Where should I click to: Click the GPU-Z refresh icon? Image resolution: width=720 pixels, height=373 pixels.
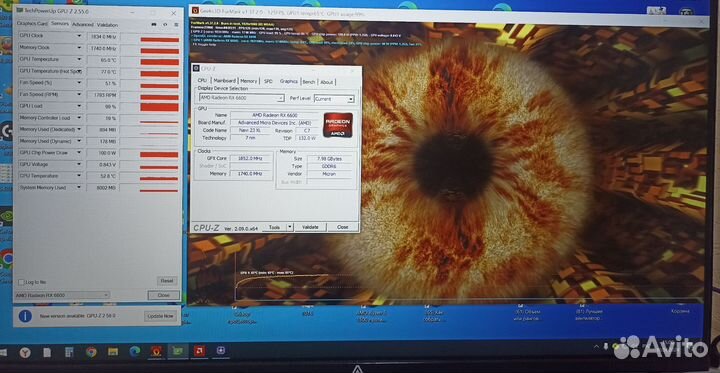click(165, 24)
